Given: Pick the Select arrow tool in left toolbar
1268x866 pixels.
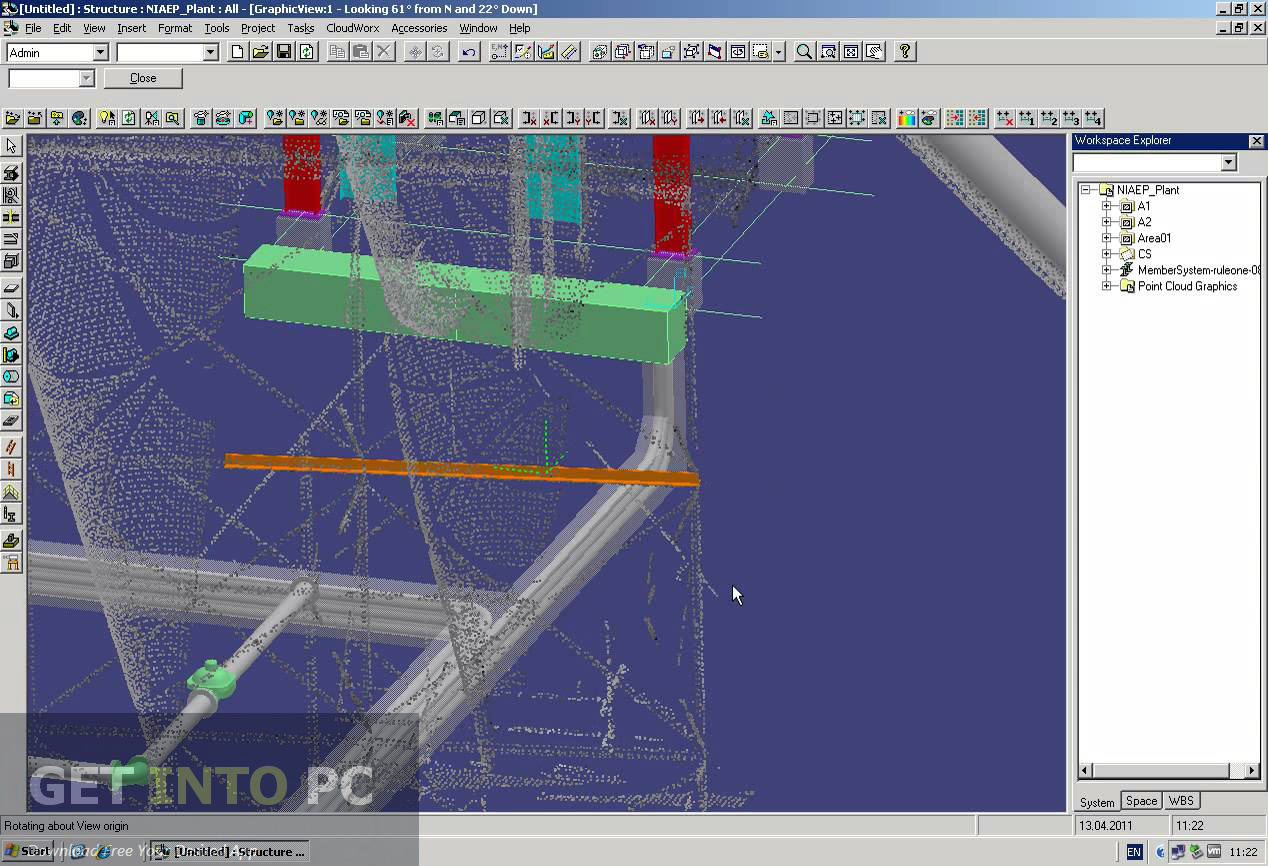Looking at the screenshot, I should (x=11, y=147).
